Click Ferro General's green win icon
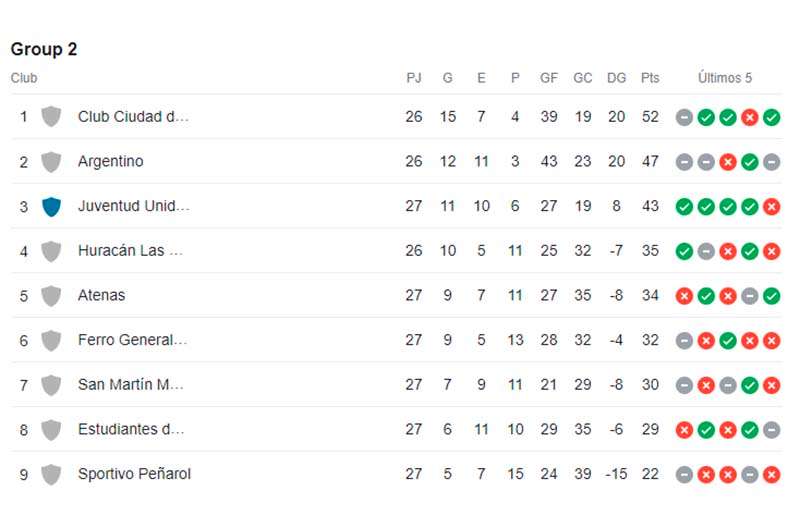 728,341
